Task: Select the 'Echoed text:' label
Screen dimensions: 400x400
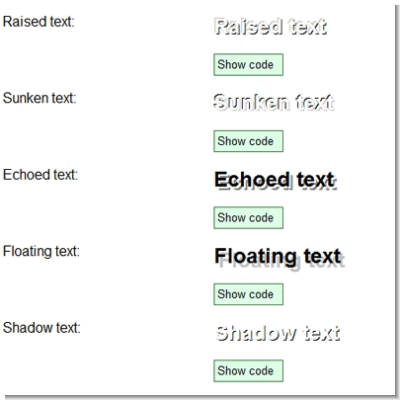Action: point(40,175)
